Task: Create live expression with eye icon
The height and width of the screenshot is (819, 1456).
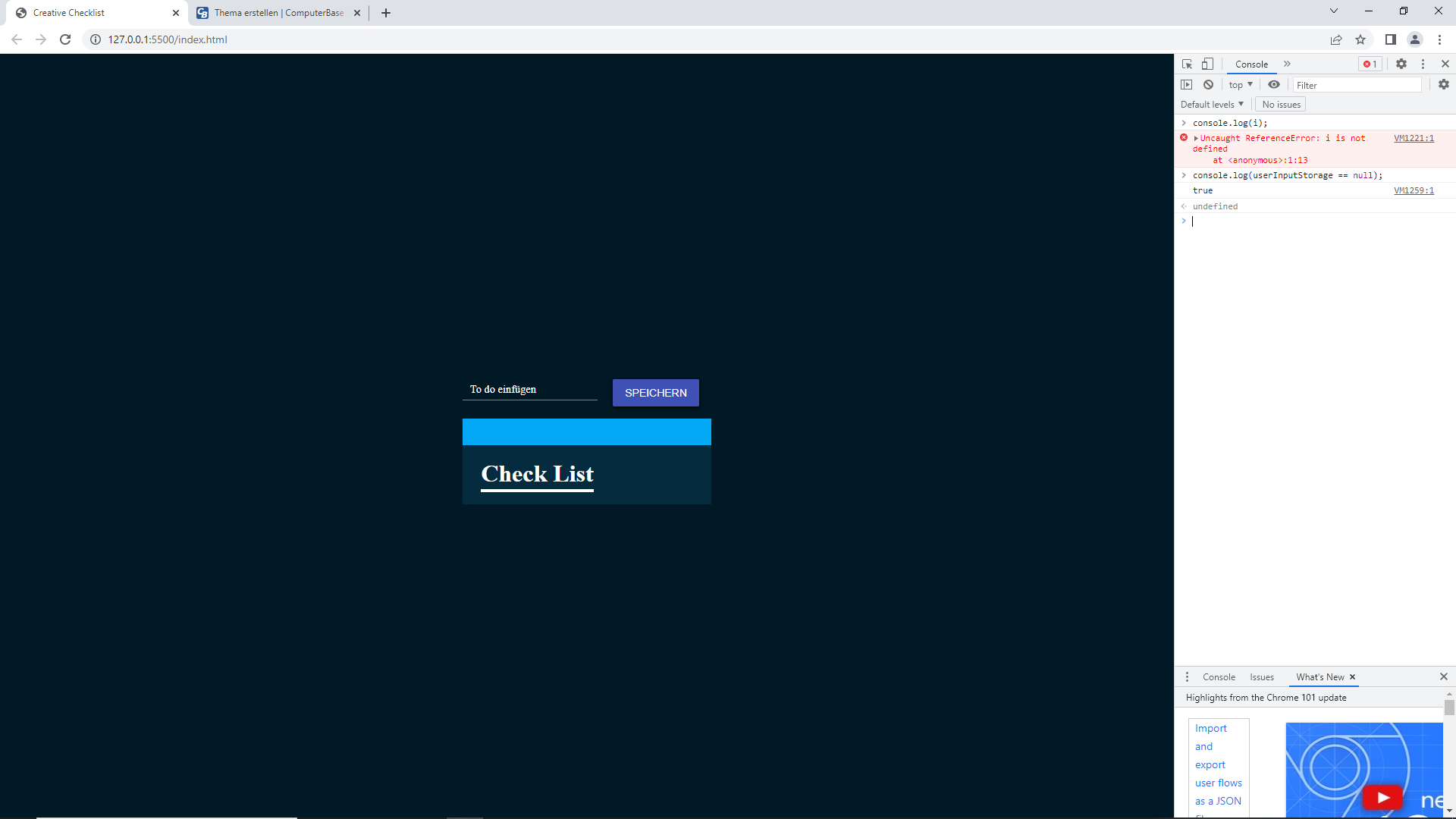Action: coord(1274,85)
